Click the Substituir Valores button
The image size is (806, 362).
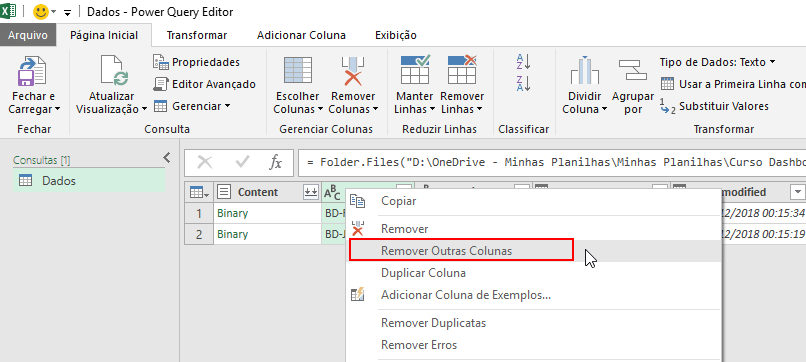click(715, 106)
